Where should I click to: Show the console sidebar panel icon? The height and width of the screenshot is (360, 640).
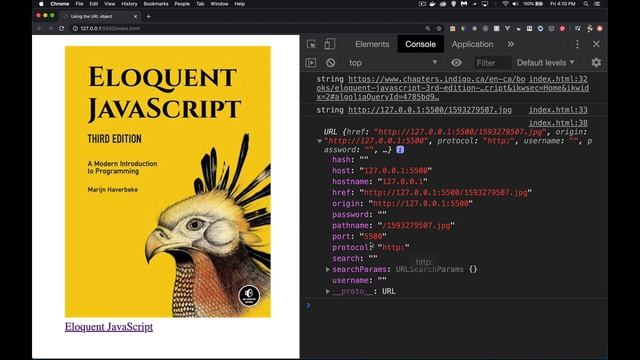pyautogui.click(x=311, y=62)
